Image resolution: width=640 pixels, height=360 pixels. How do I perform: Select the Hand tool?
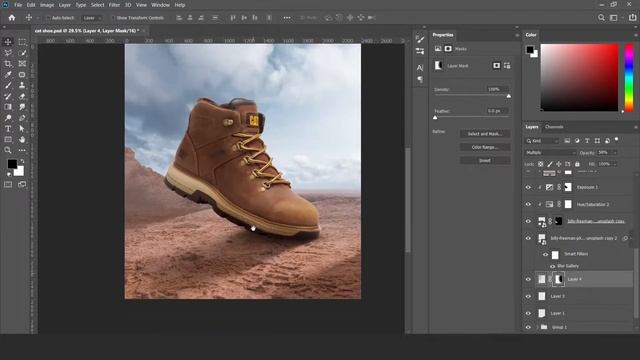(x=22, y=140)
